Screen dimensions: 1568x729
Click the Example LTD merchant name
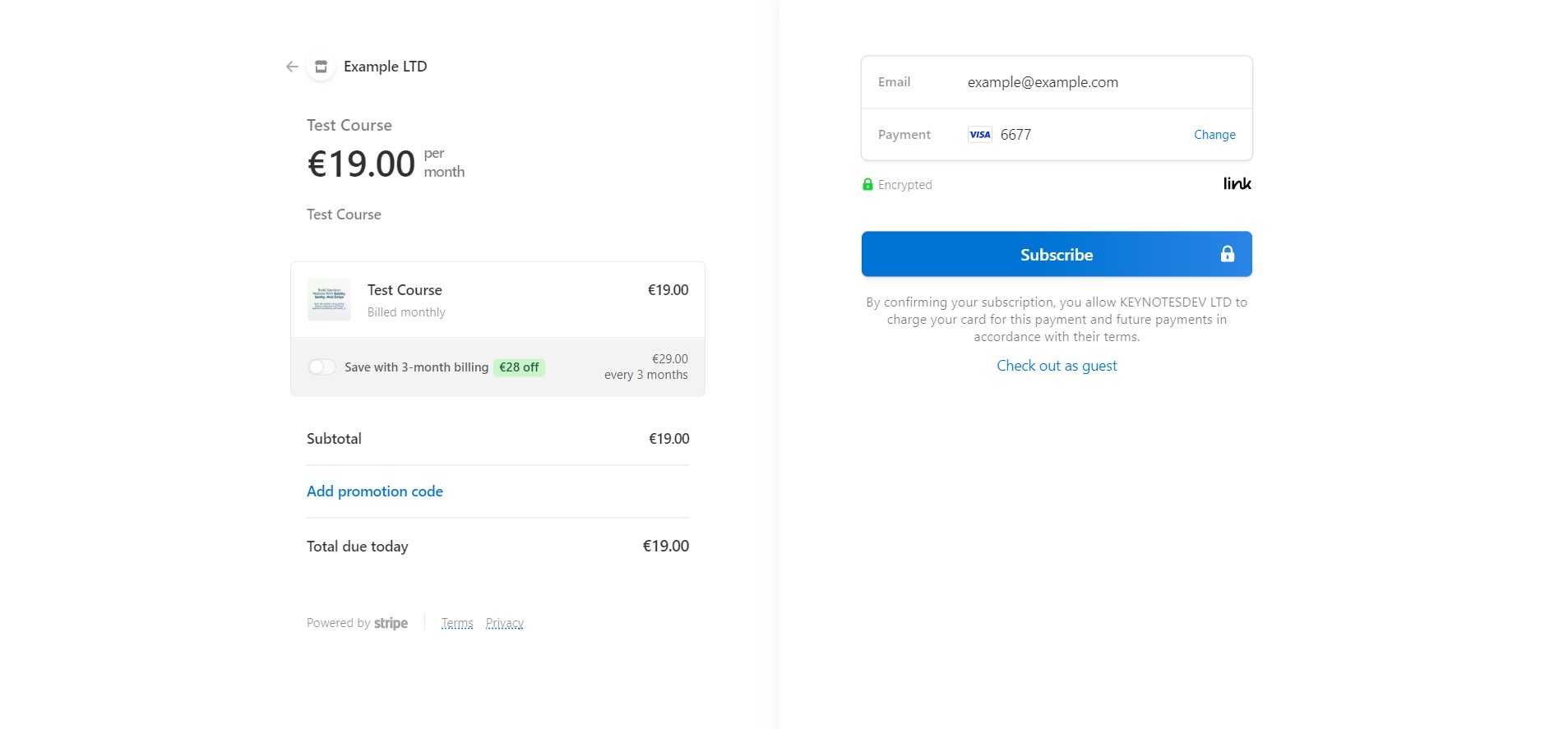coord(385,67)
